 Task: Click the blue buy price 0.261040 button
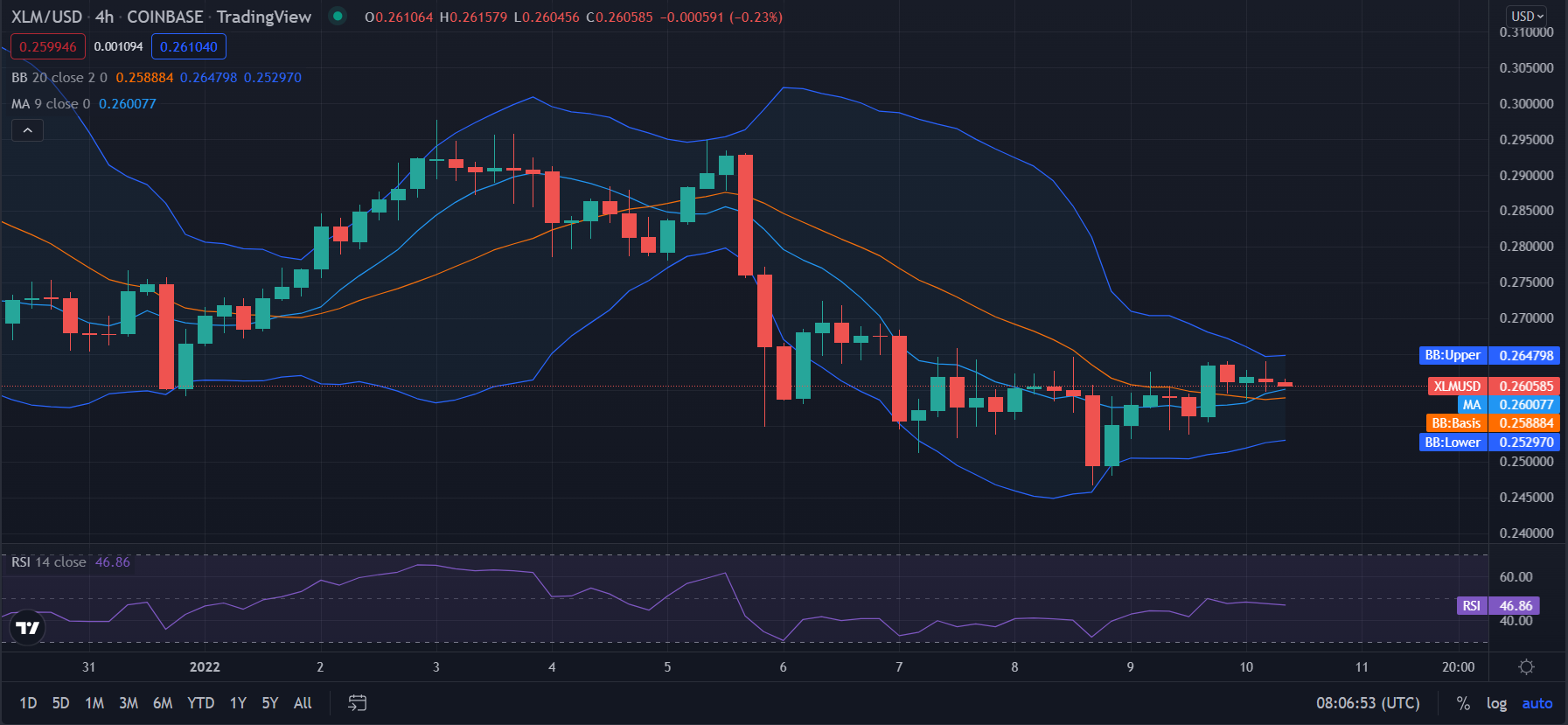[x=189, y=46]
